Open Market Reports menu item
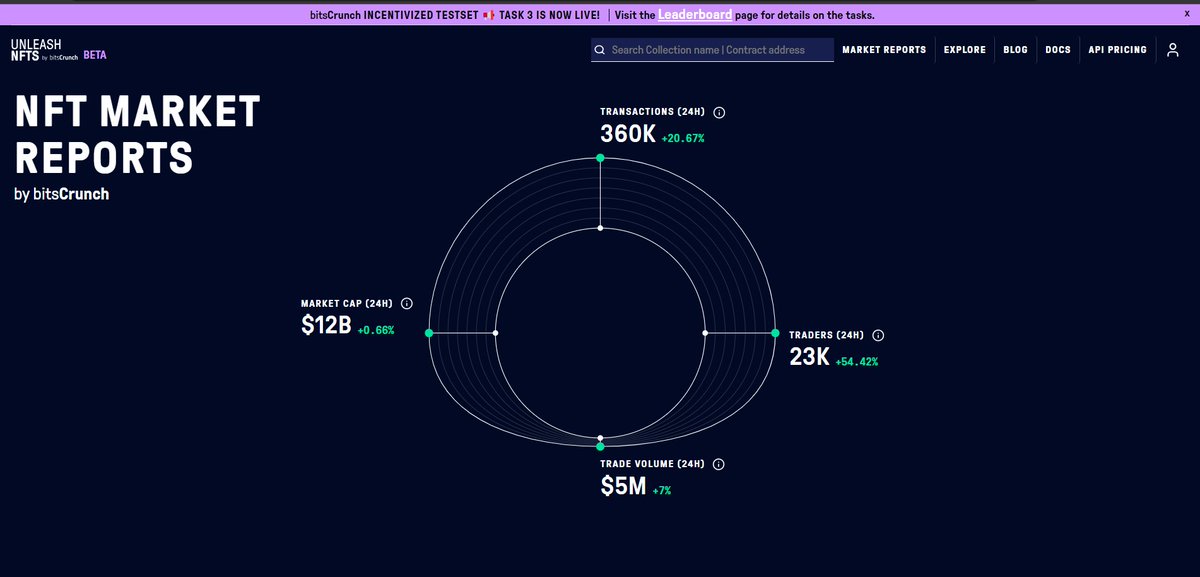 (x=884, y=50)
